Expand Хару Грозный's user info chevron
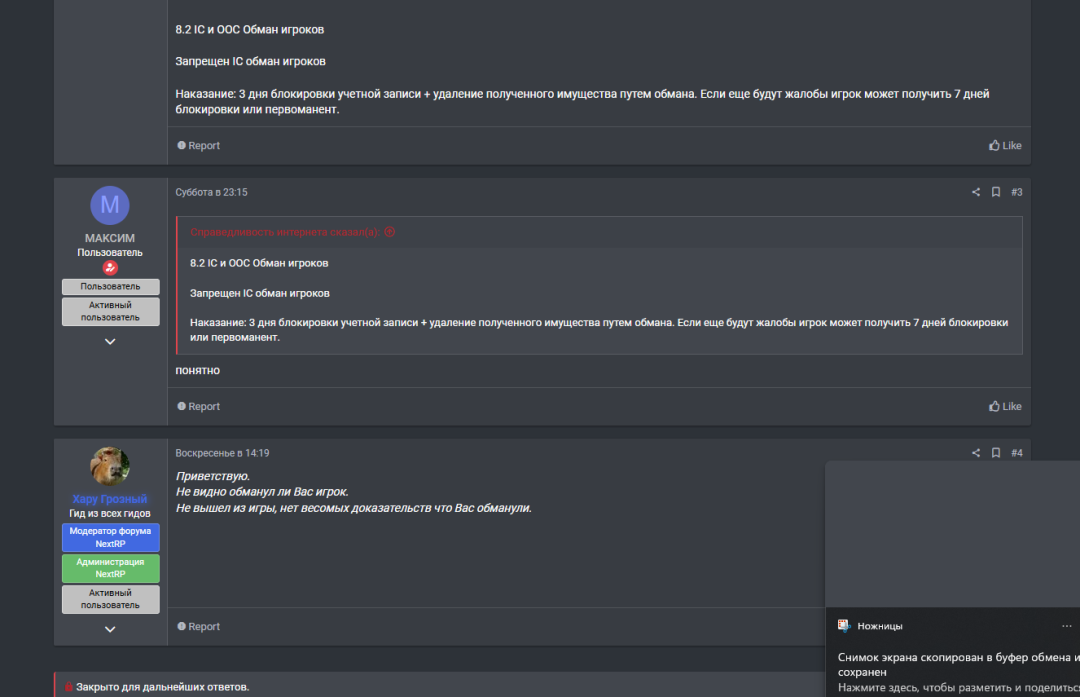The width and height of the screenshot is (1080, 697). click(110, 629)
